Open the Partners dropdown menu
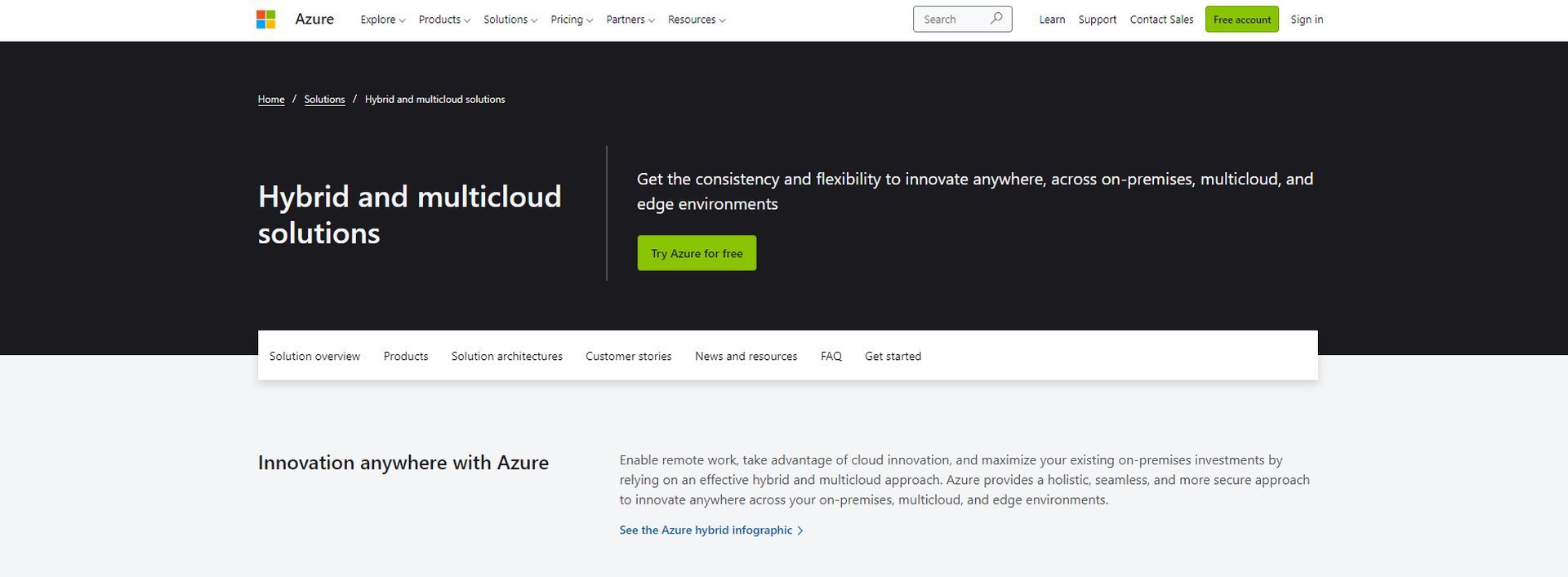The image size is (1568, 577). point(630,20)
